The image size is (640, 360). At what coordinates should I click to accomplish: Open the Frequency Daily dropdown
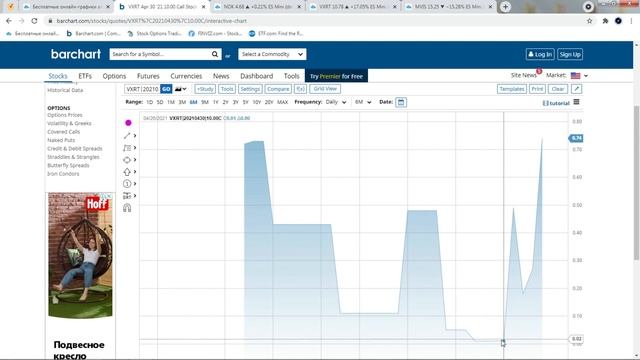336,102
